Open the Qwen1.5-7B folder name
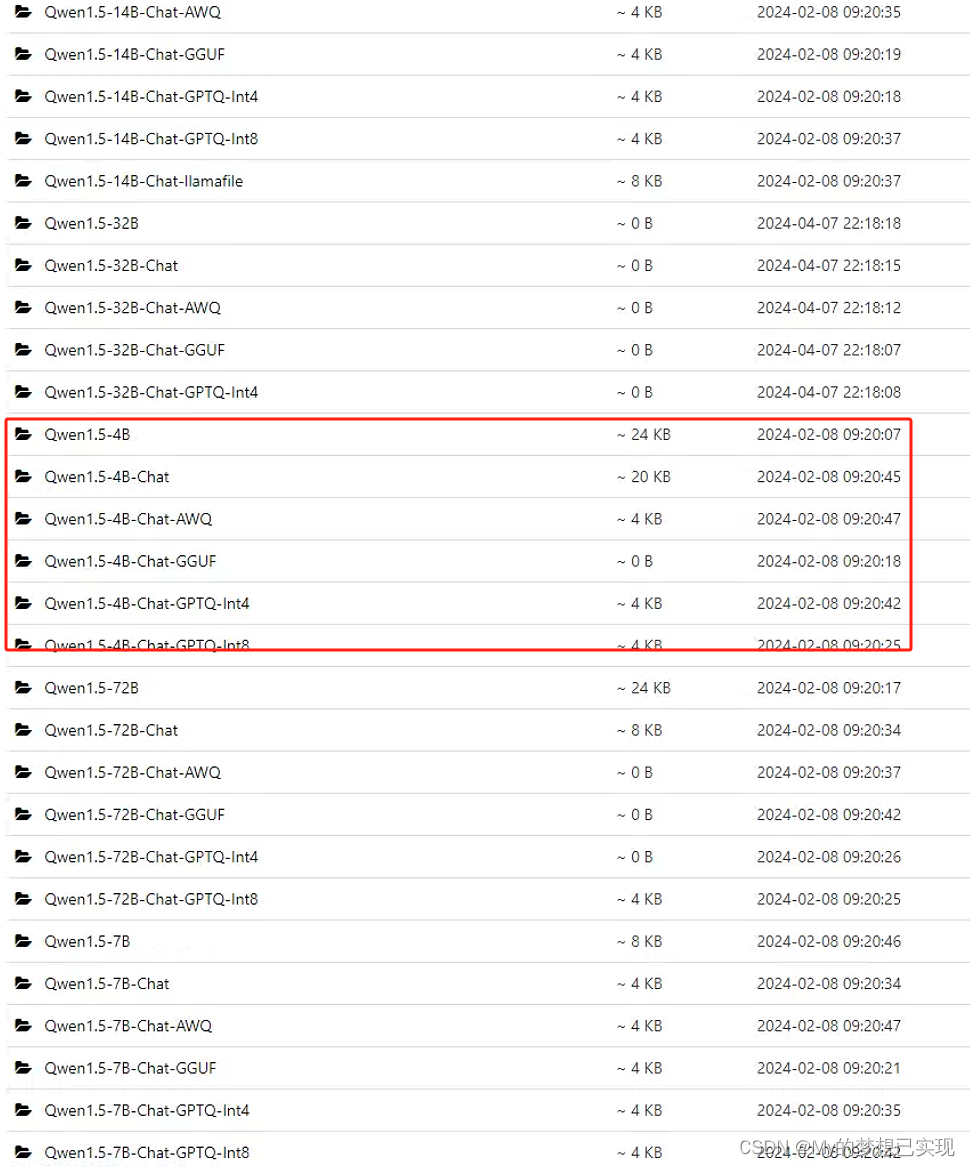This screenshot has width=970, height=1167. point(87,941)
